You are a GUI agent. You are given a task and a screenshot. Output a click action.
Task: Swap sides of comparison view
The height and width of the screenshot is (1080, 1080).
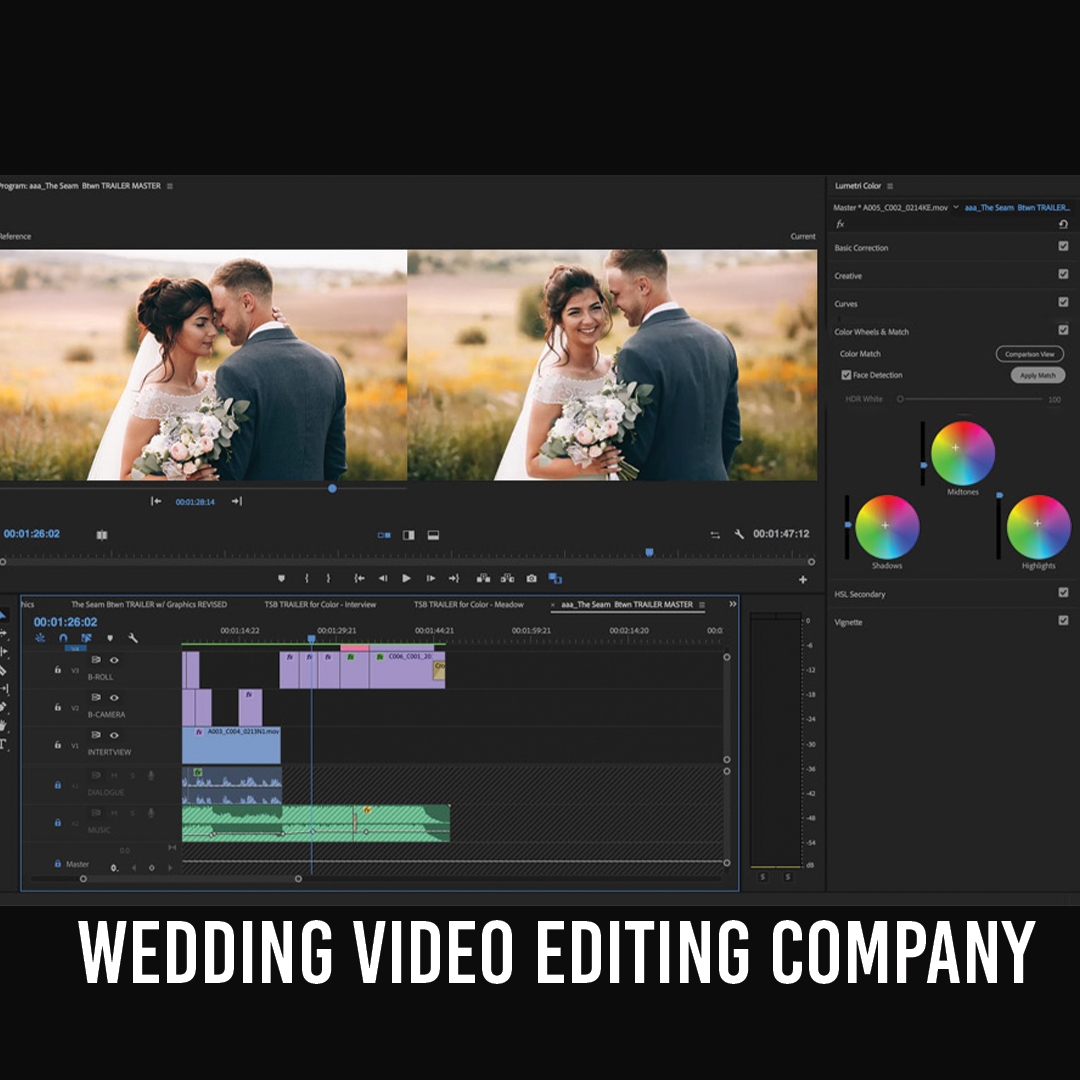pos(715,535)
